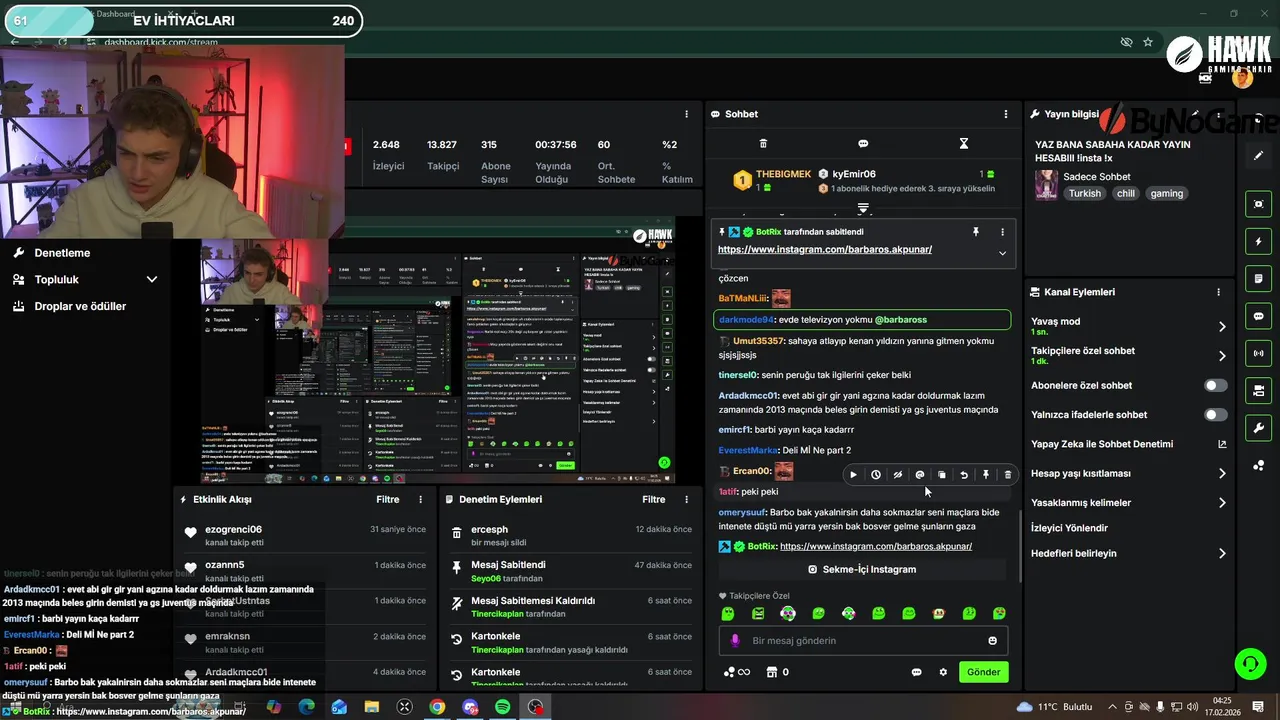The image size is (1280, 720).
Task: Click the shop icon showing 0
Action: point(772,672)
